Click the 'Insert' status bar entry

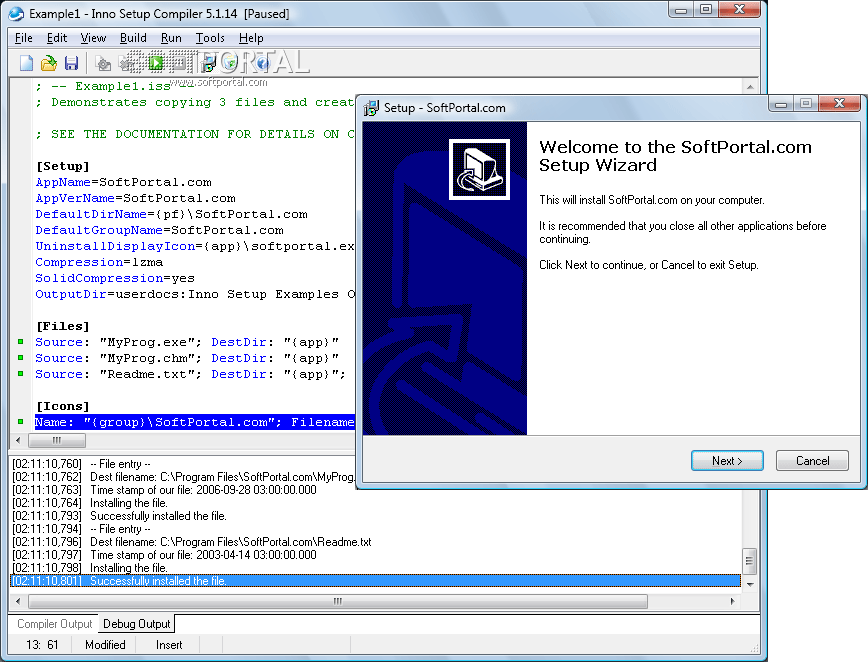point(169,645)
